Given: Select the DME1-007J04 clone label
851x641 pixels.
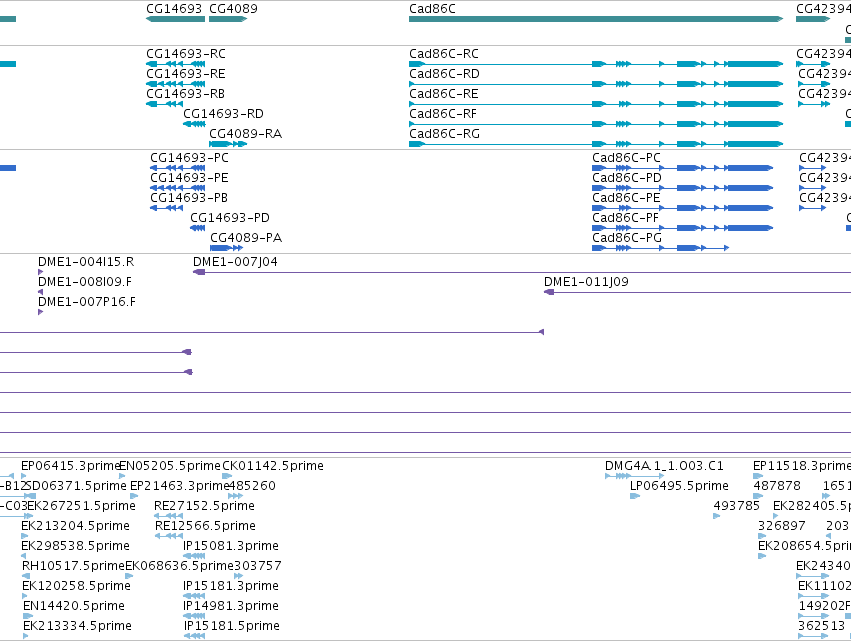Looking at the screenshot, I should coord(236,262).
